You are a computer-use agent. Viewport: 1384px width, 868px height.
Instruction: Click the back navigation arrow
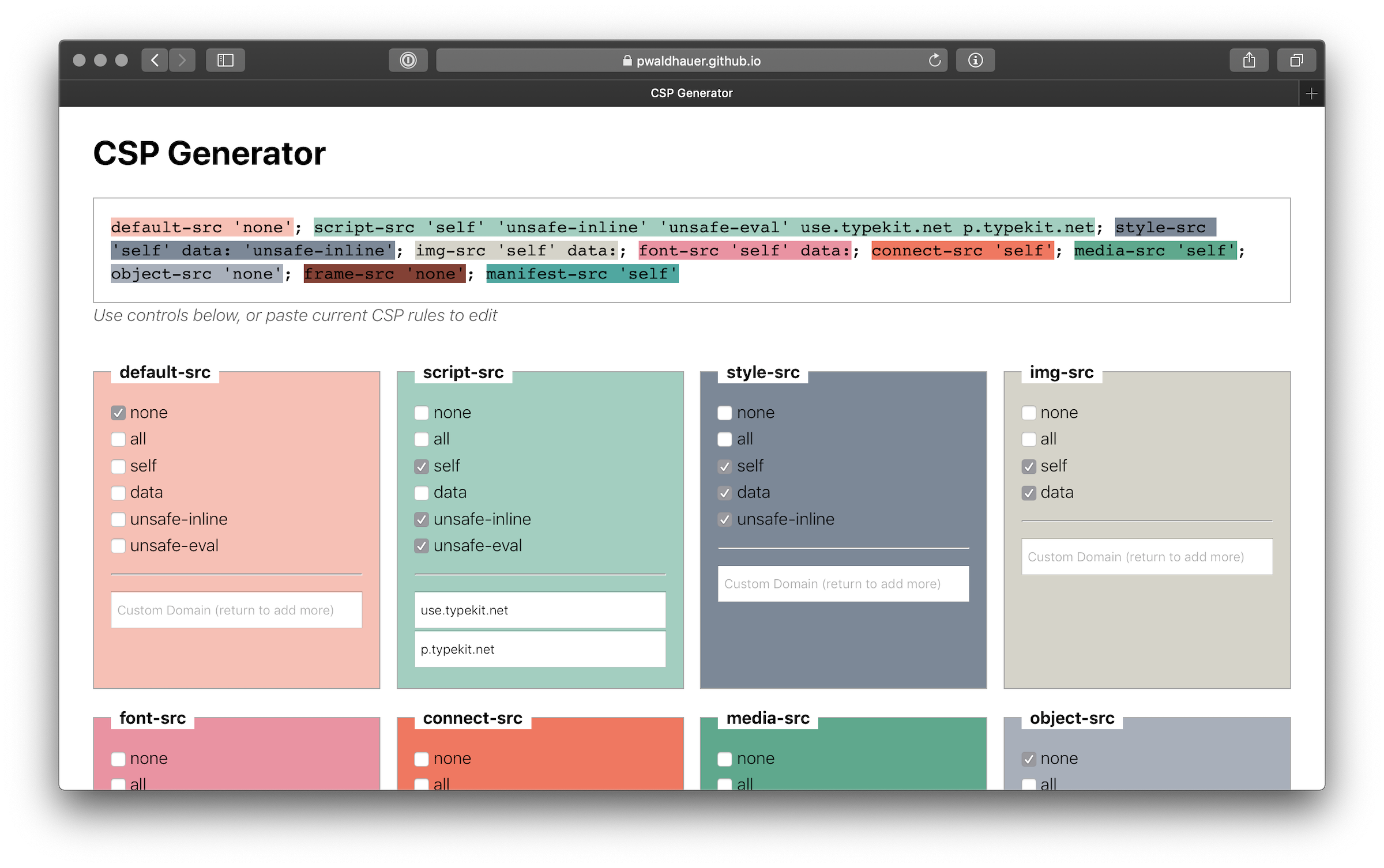(x=154, y=60)
